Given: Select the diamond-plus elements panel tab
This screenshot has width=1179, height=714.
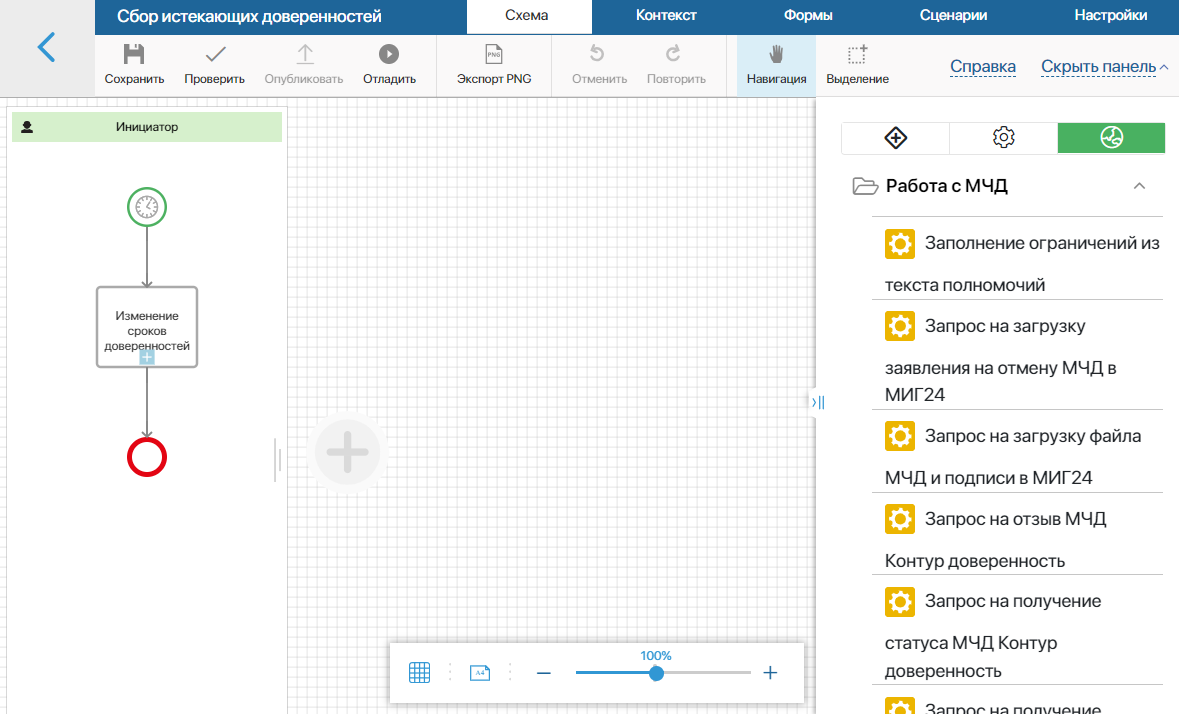Looking at the screenshot, I should [x=896, y=138].
